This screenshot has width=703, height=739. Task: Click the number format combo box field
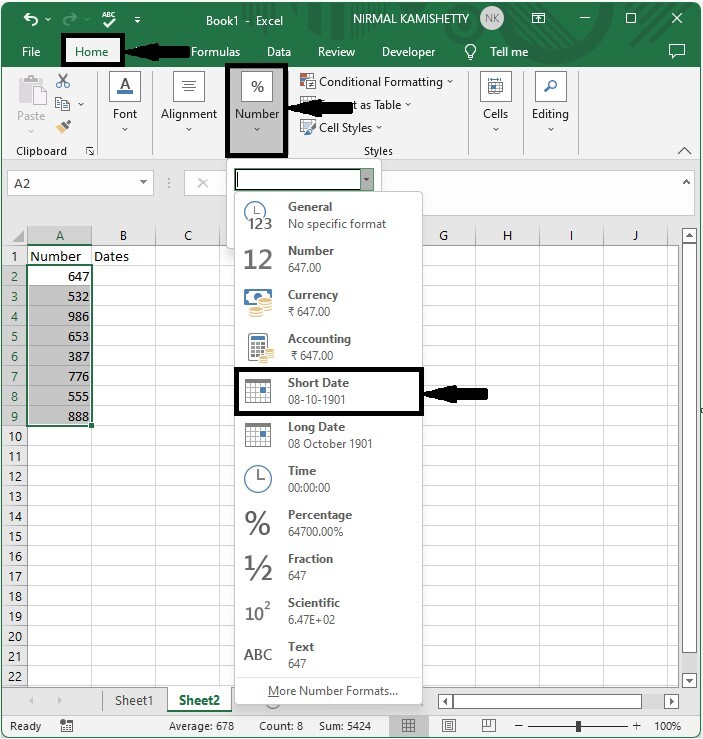tap(298, 180)
